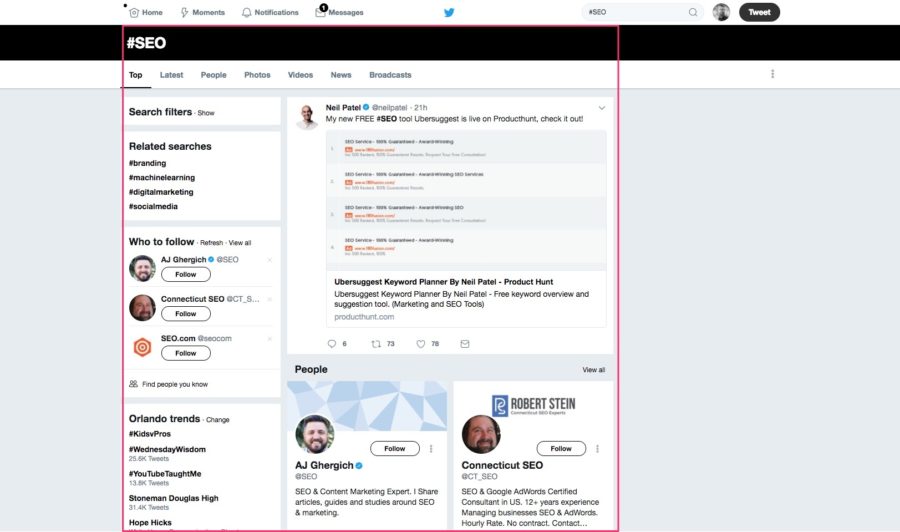Dismiss AJ Ghergich suggestion
Image resolution: width=900 pixels, height=532 pixels.
(270, 260)
